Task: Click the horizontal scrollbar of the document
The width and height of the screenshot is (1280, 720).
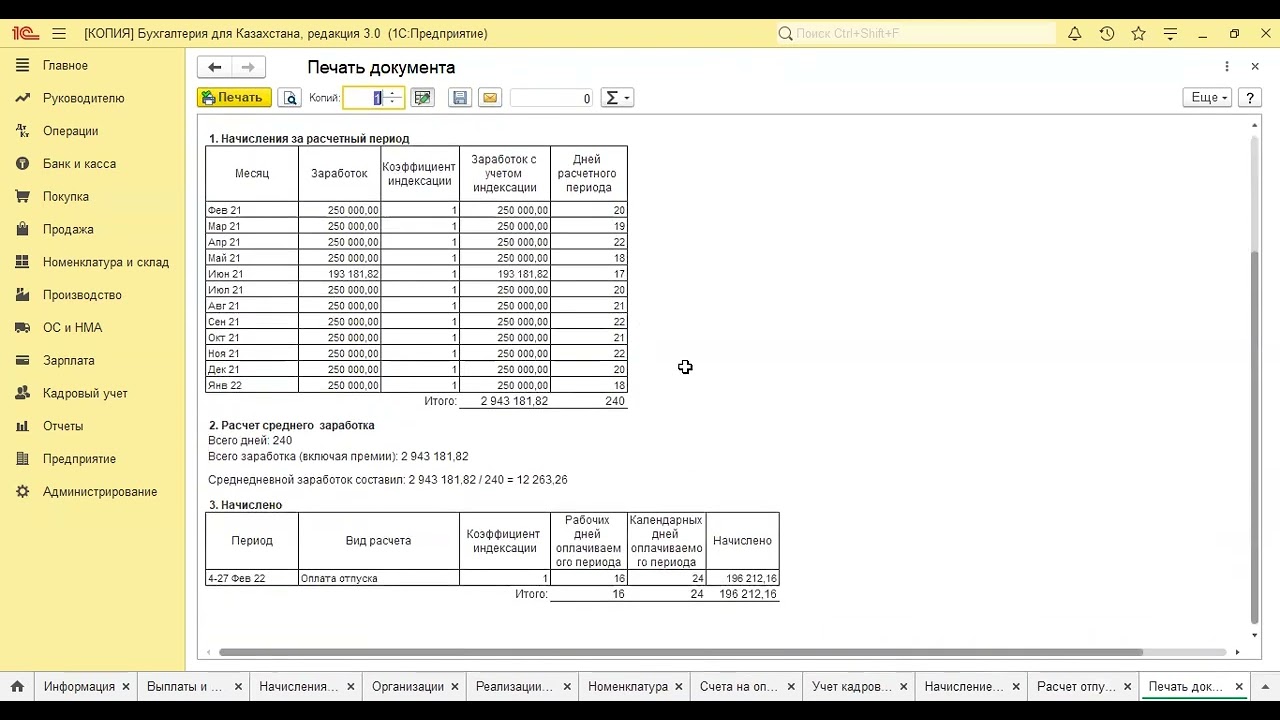Action: coord(680,652)
